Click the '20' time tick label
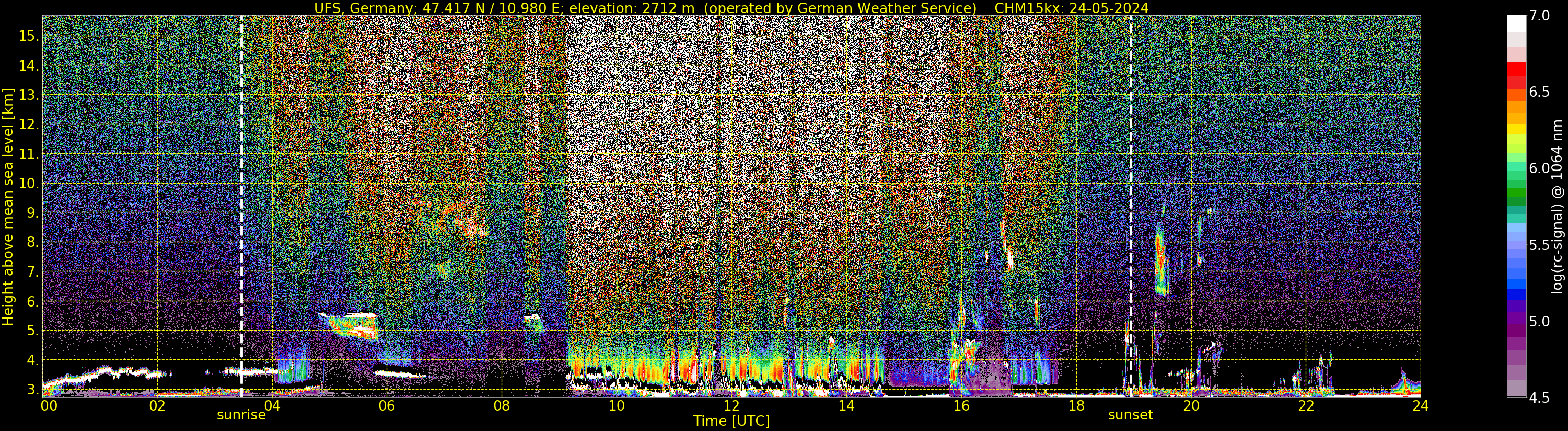1568x431 pixels. pos(1191,405)
